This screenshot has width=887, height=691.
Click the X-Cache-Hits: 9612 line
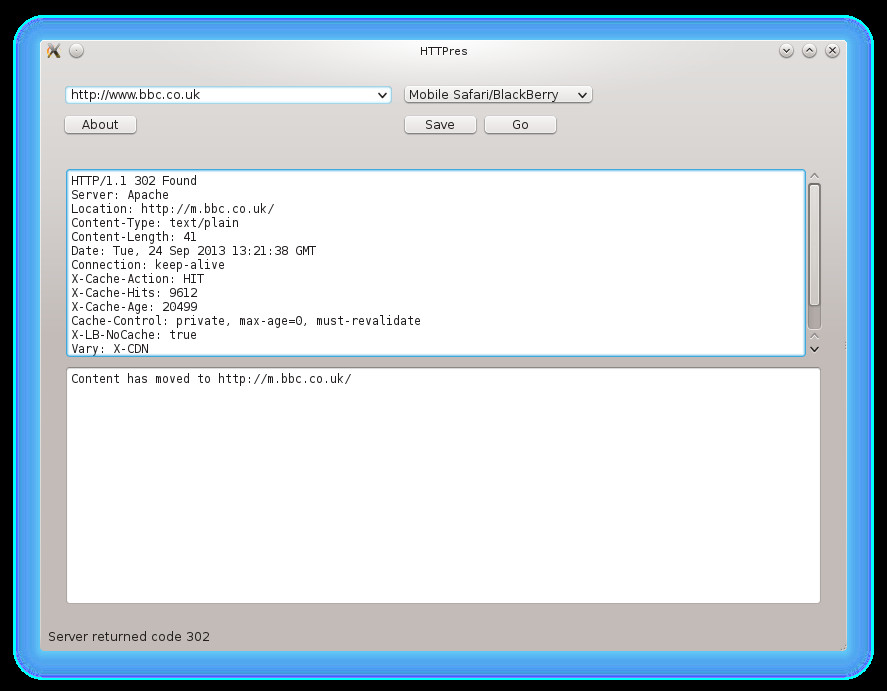pos(134,293)
